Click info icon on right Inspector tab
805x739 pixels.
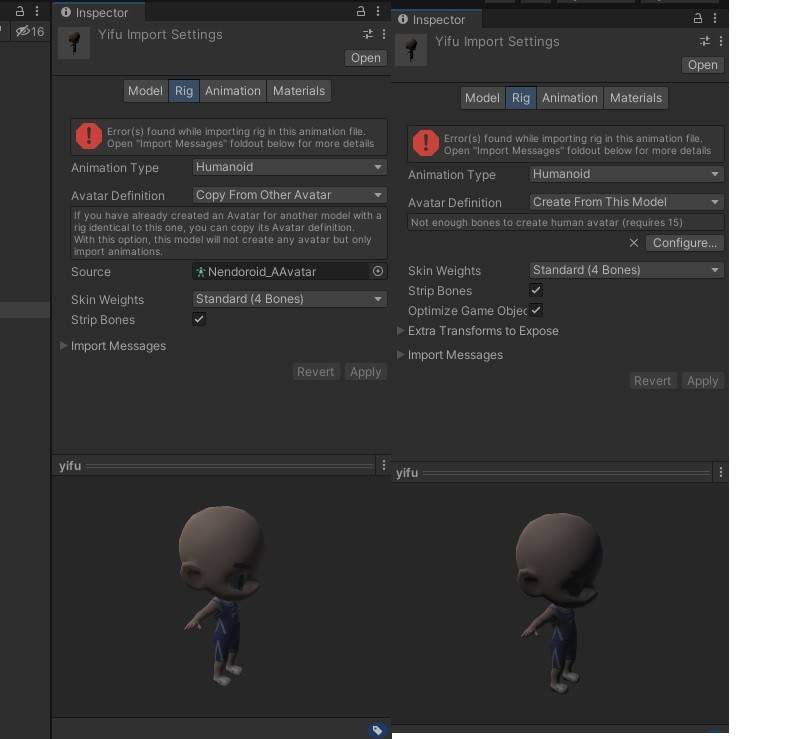(403, 19)
